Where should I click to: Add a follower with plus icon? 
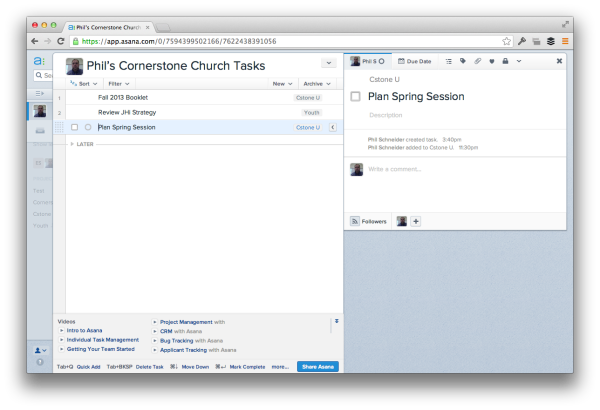click(x=416, y=221)
